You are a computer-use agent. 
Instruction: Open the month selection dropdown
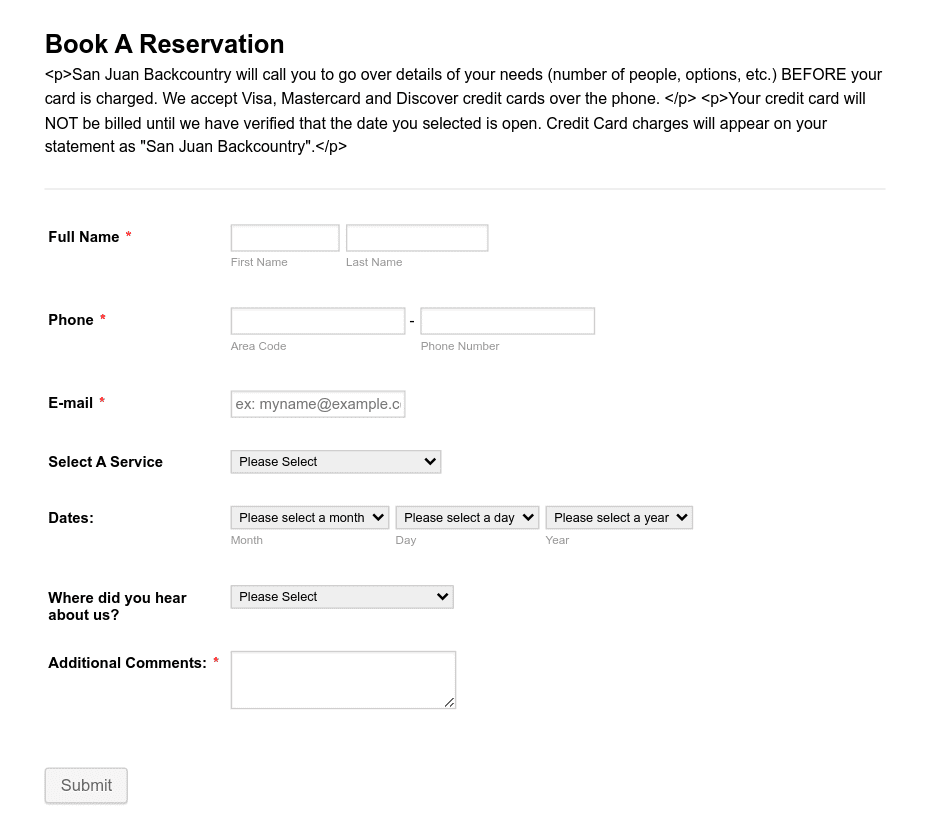click(310, 518)
